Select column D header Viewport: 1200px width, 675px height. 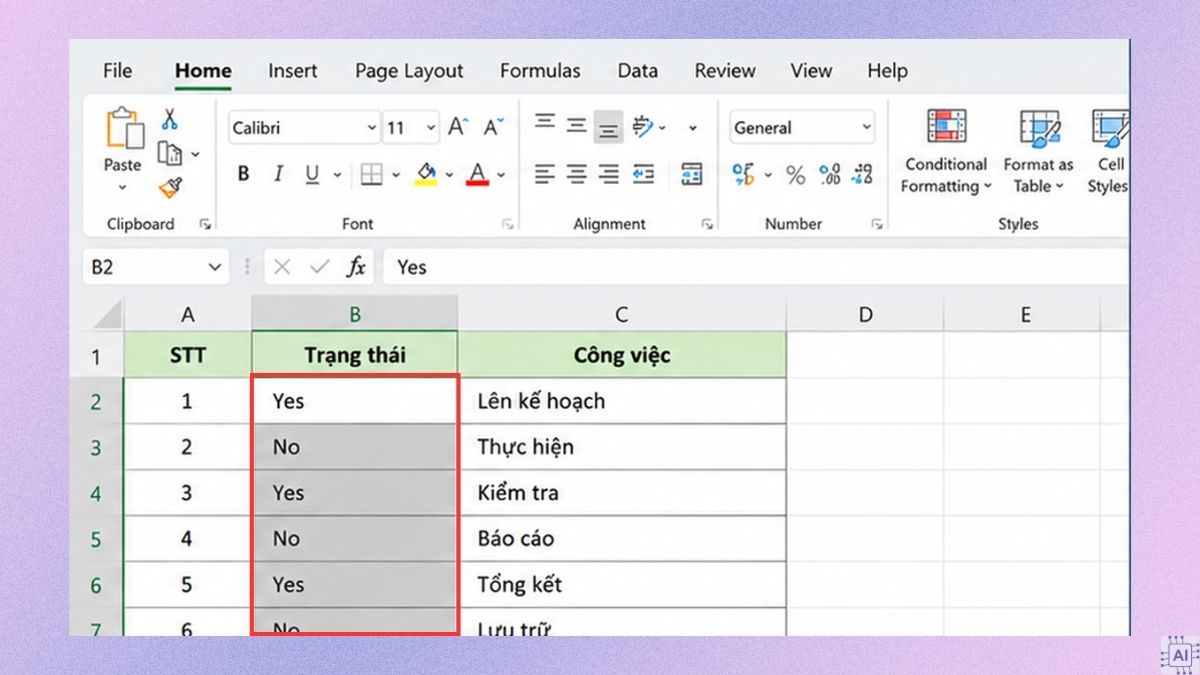click(x=865, y=315)
